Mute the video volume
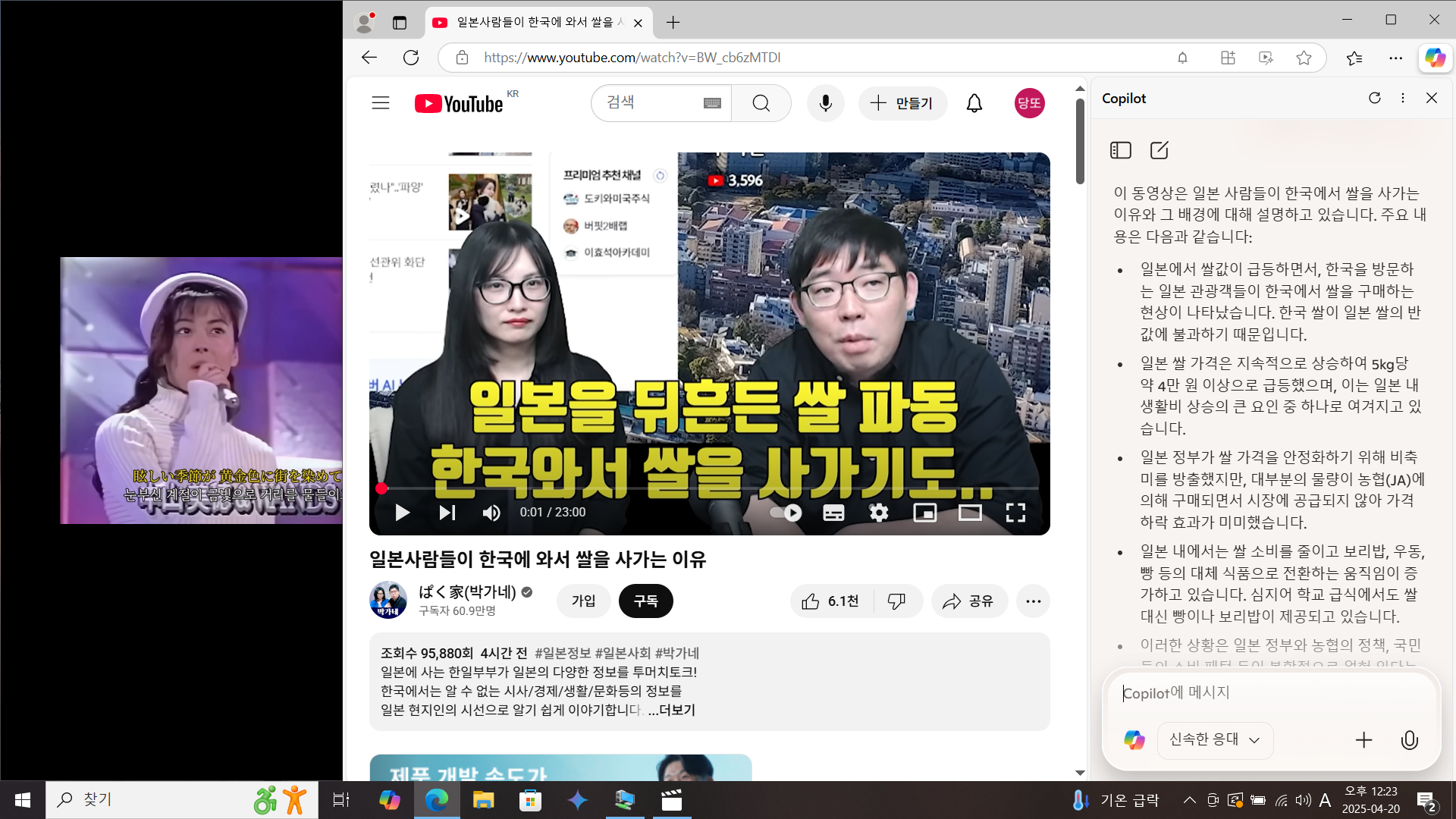Screen dimensions: 1456x819 [x=491, y=513]
